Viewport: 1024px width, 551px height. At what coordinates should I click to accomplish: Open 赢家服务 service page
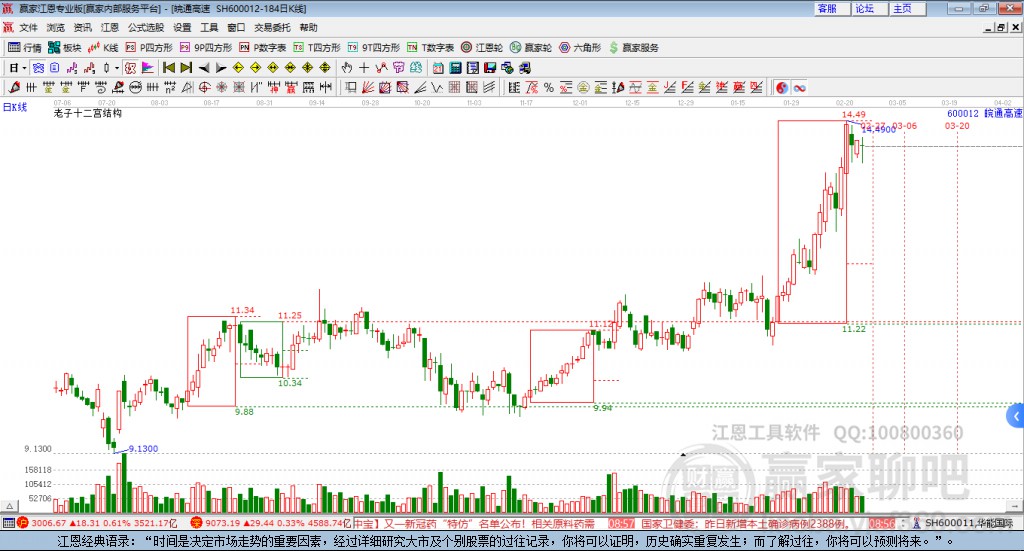[633, 48]
